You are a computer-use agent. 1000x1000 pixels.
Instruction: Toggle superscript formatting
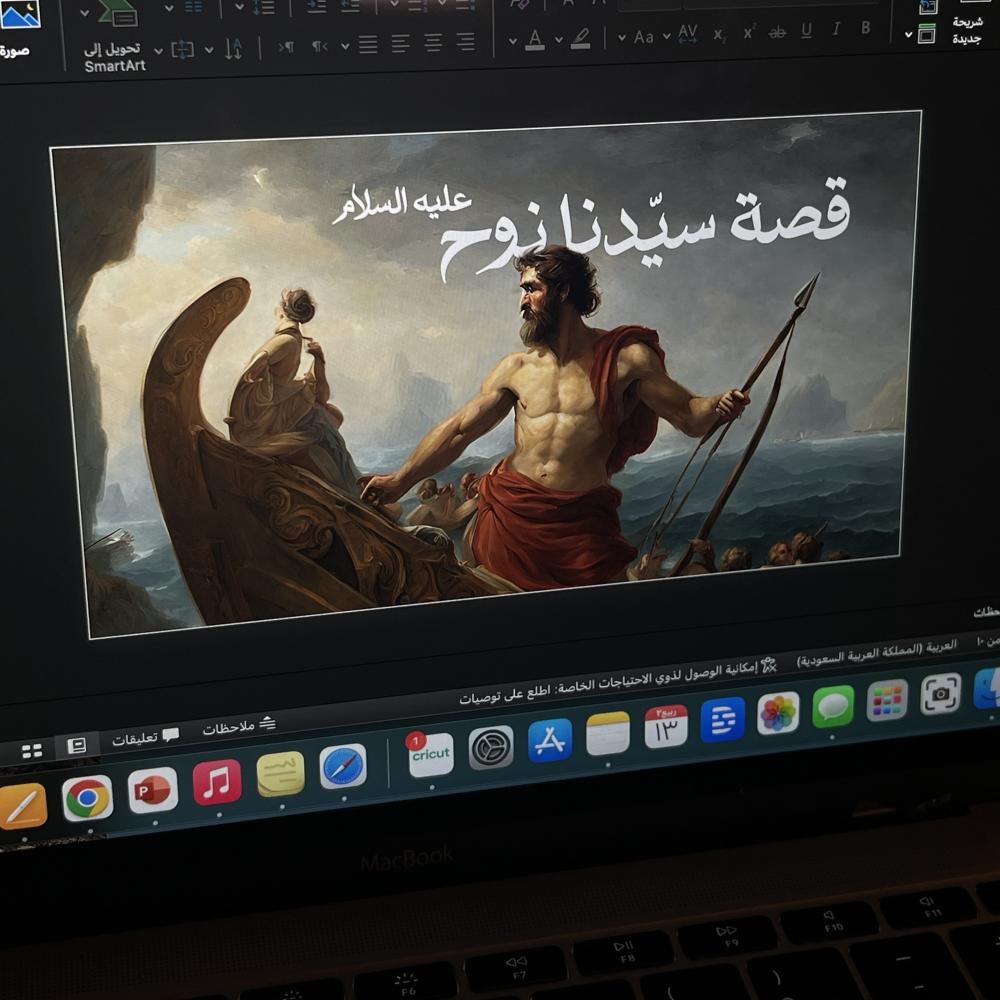click(x=749, y=32)
